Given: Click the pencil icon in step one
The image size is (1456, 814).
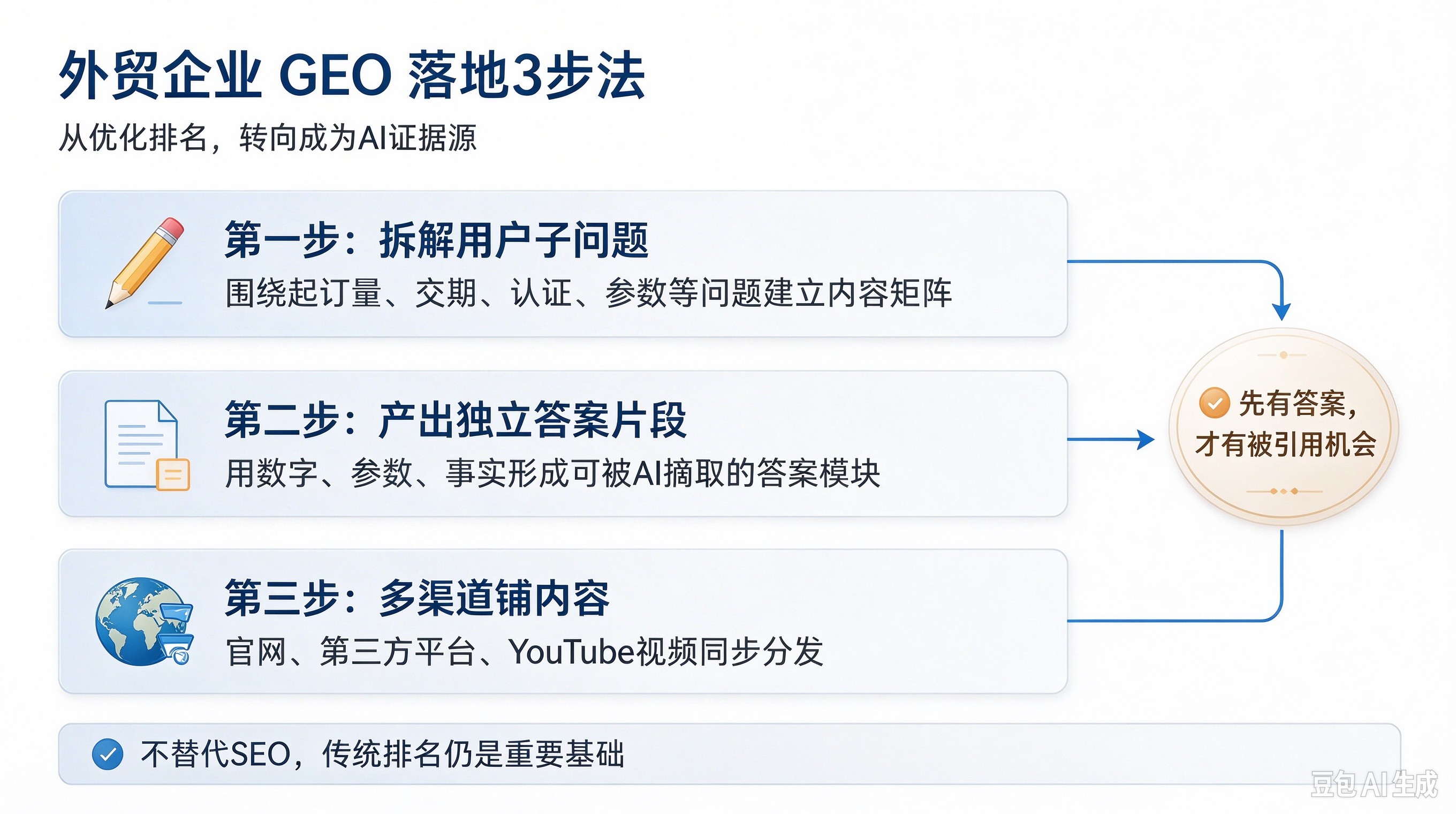Looking at the screenshot, I should pyautogui.click(x=145, y=263).
